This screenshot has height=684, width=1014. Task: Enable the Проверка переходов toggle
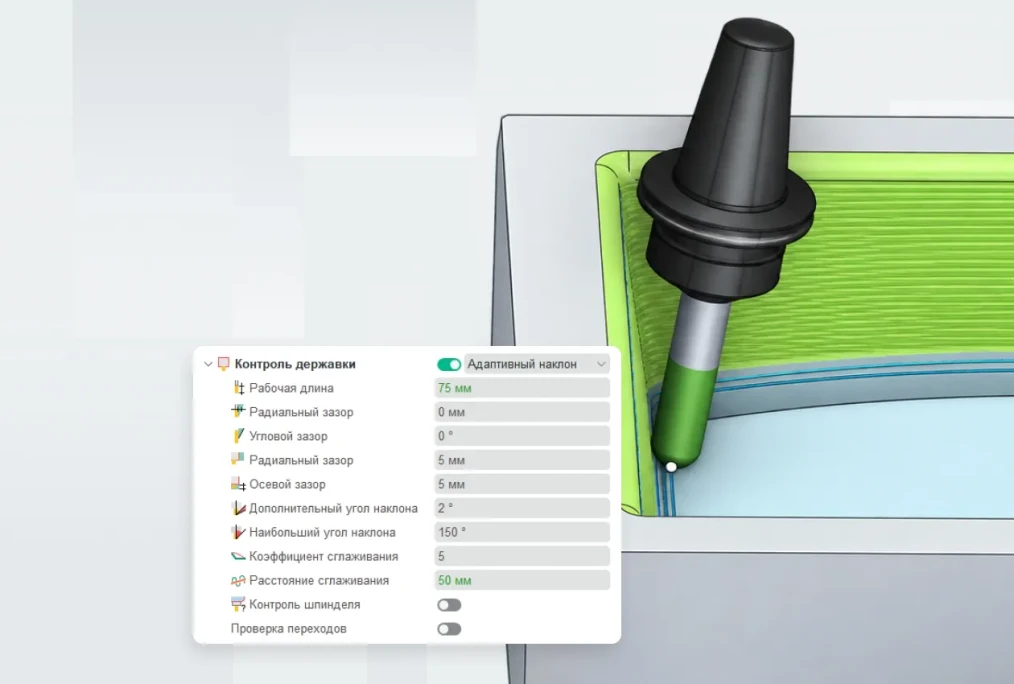(x=449, y=629)
